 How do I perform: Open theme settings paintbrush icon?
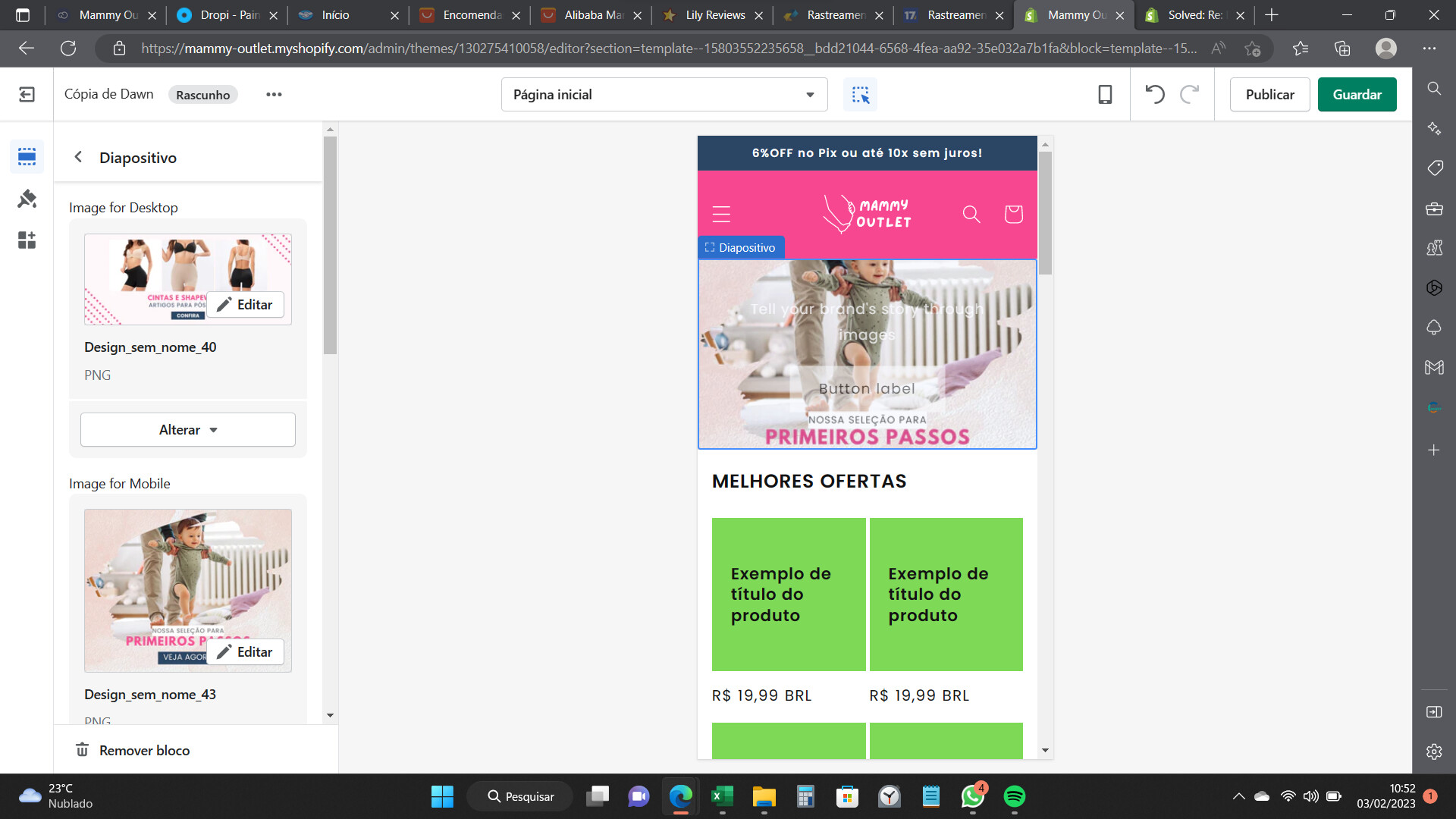point(27,199)
